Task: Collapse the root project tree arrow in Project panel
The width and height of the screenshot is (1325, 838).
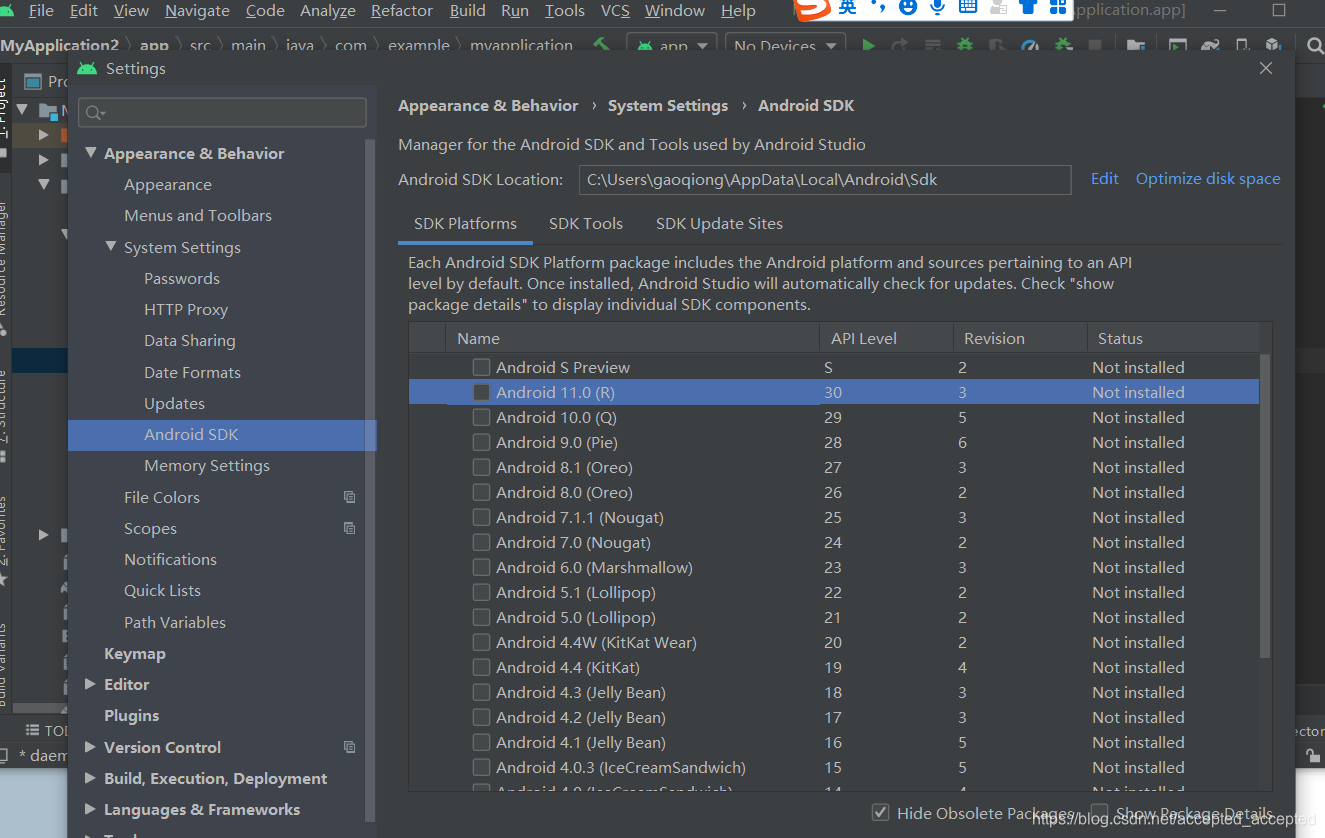Action: pos(22,110)
